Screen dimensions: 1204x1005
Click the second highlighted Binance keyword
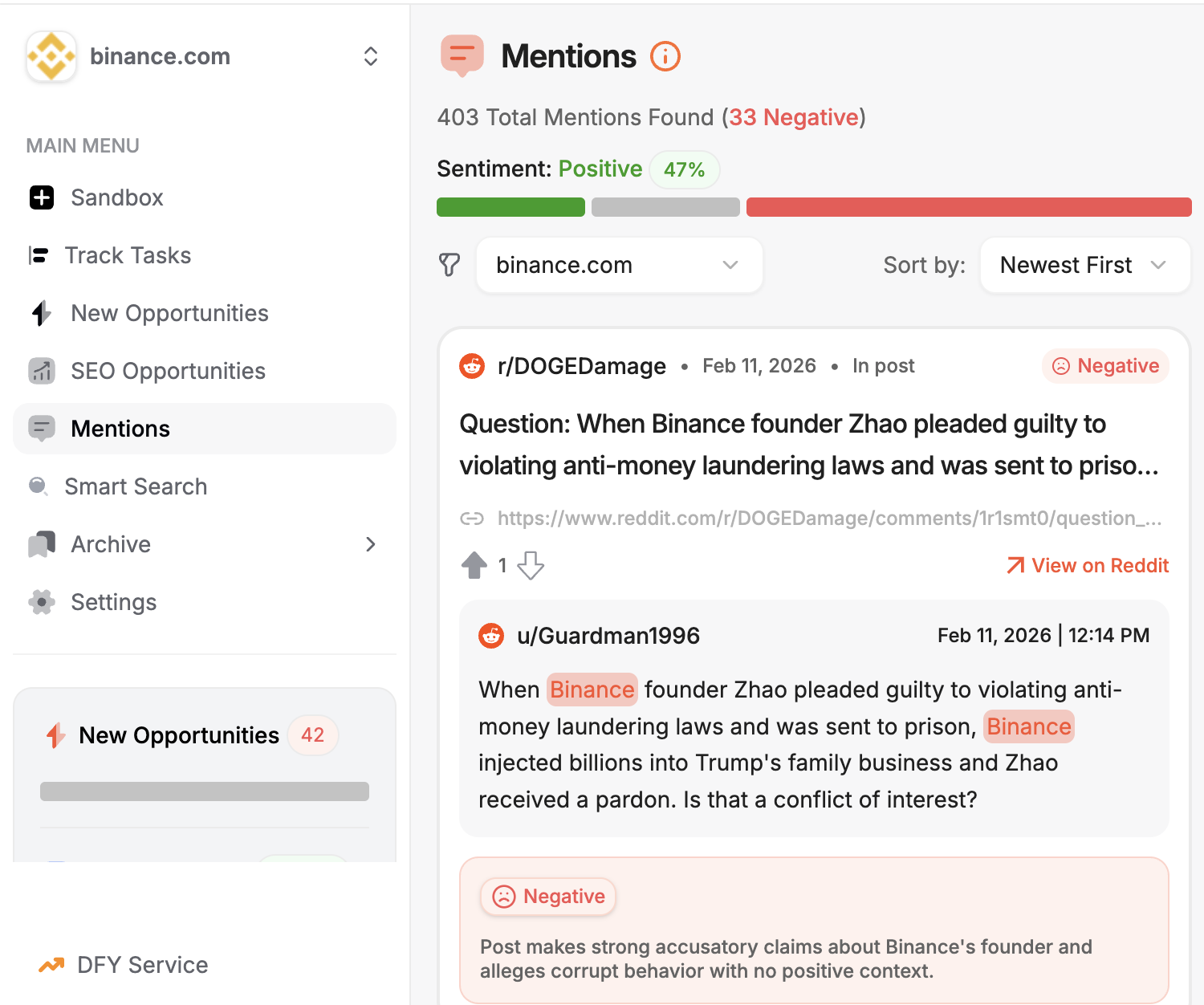coord(1029,726)
